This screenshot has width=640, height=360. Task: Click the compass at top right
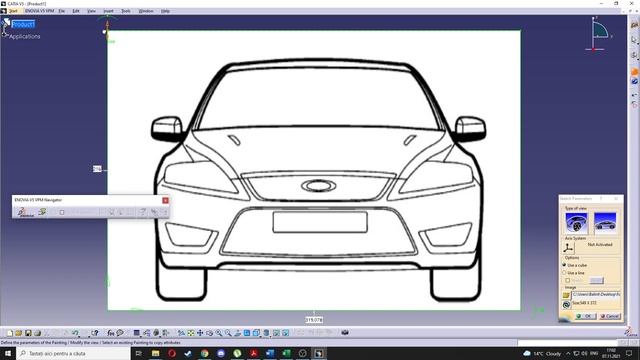pos(598,33)
